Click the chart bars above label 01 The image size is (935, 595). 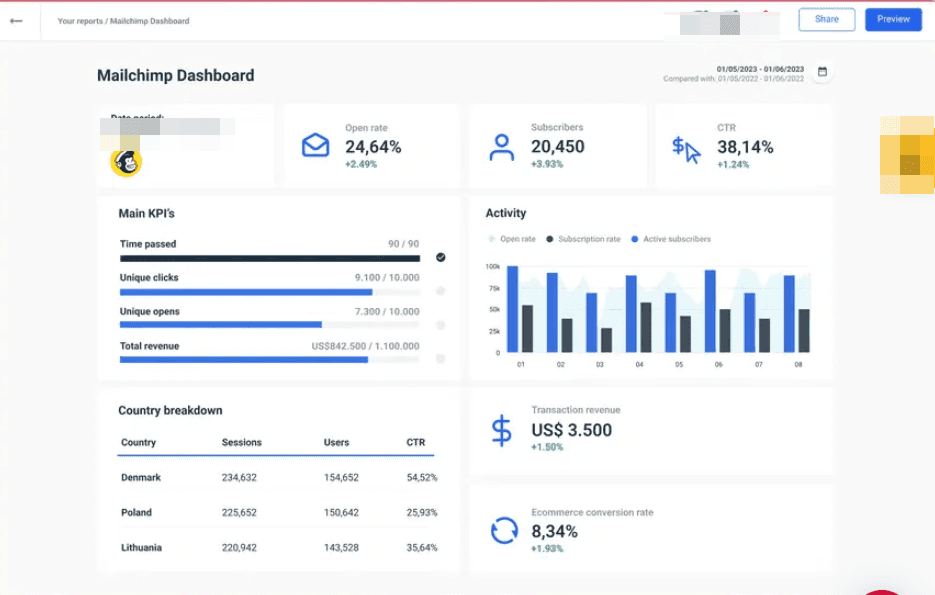[x=519, y=309]
